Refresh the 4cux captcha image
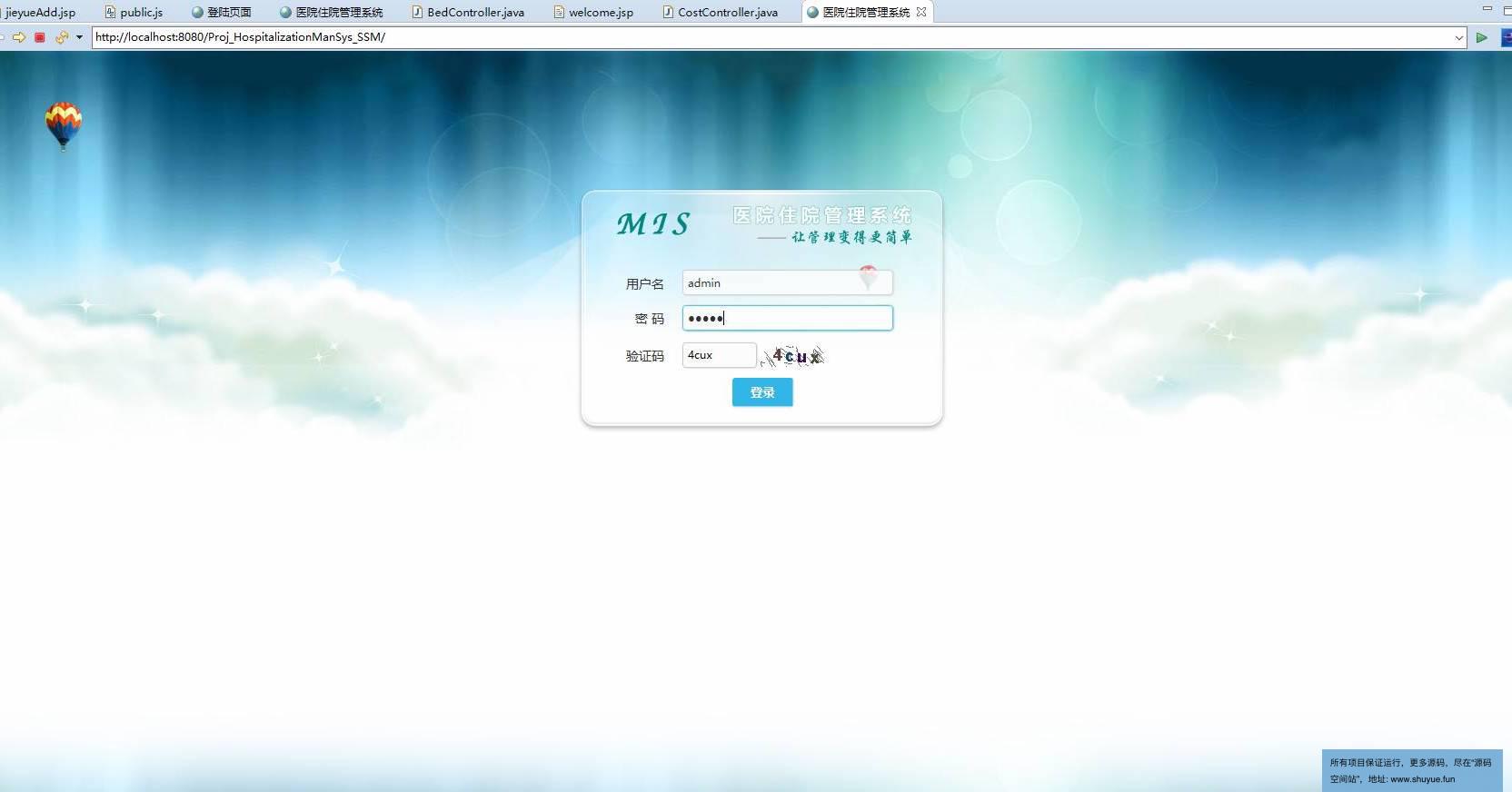The width and height of the screenshot is (1512, 792). [x=793, y=356]
